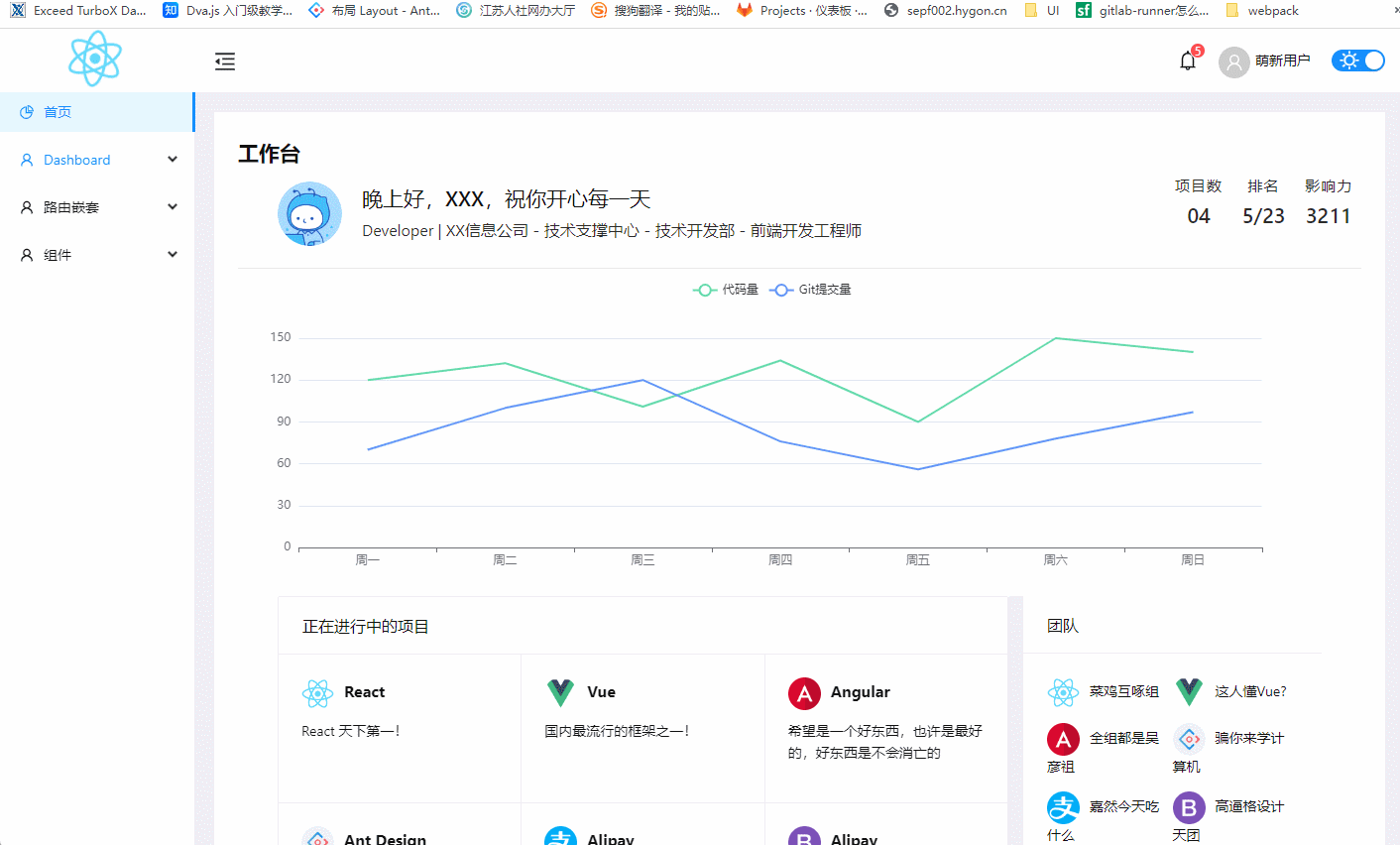The width and height of the screenshot is (1400, 845).
Task: Click the description React 天下第一!
Action: [351, 731]
